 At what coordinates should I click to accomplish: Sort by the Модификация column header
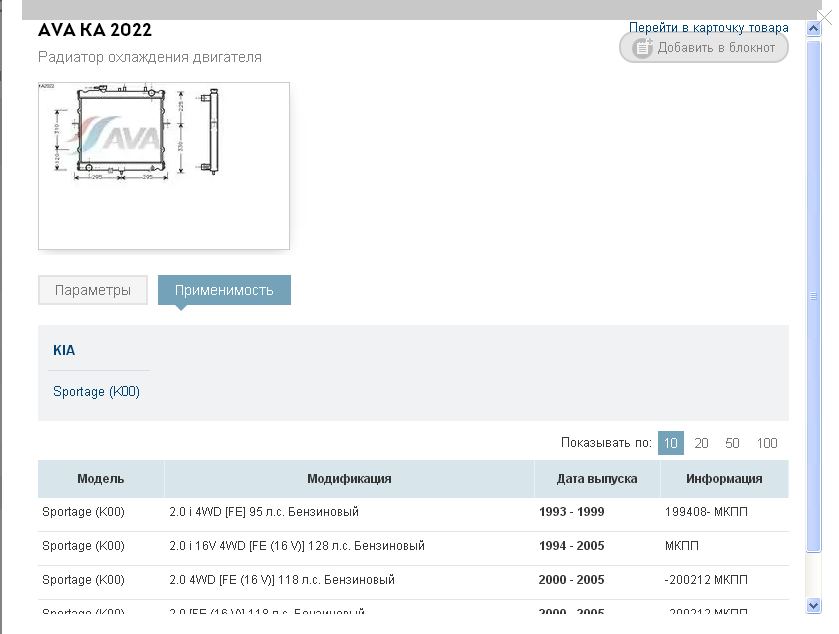tap(349, 479)
